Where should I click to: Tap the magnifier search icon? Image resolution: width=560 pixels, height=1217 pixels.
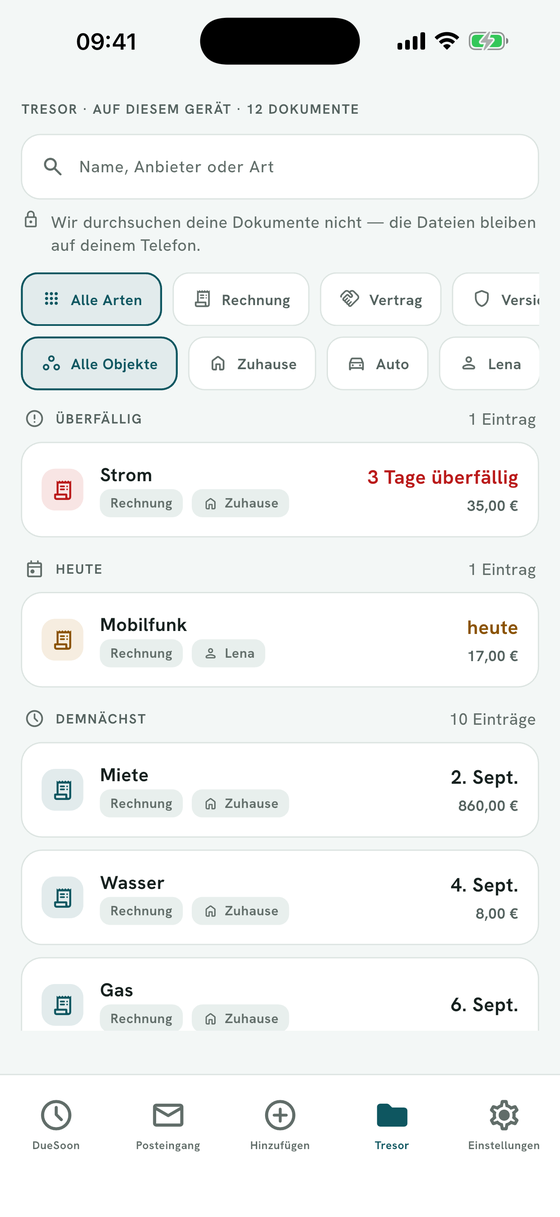(x=53, y=167)
